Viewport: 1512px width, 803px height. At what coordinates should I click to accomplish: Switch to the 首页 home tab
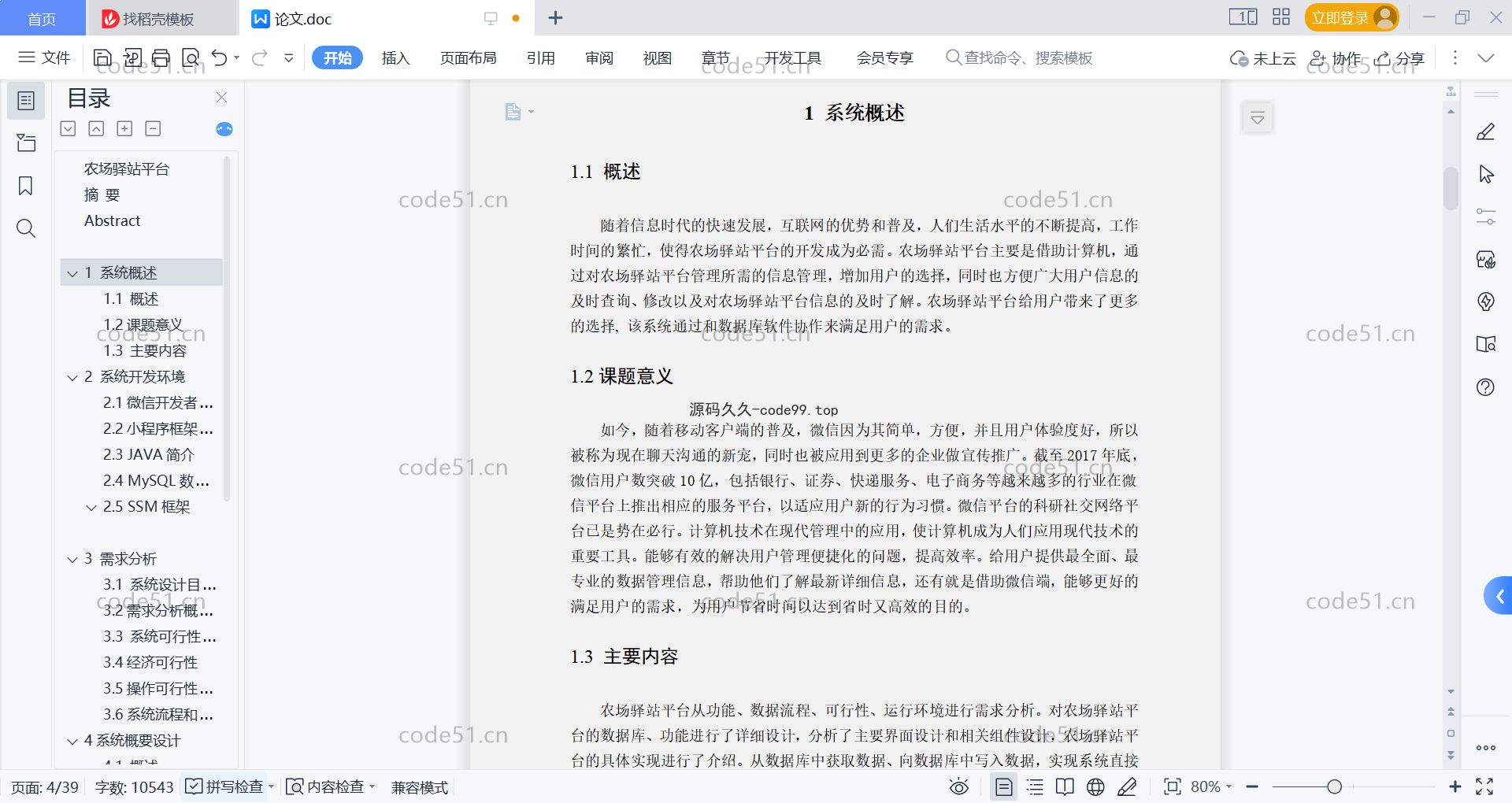[43, 18]
